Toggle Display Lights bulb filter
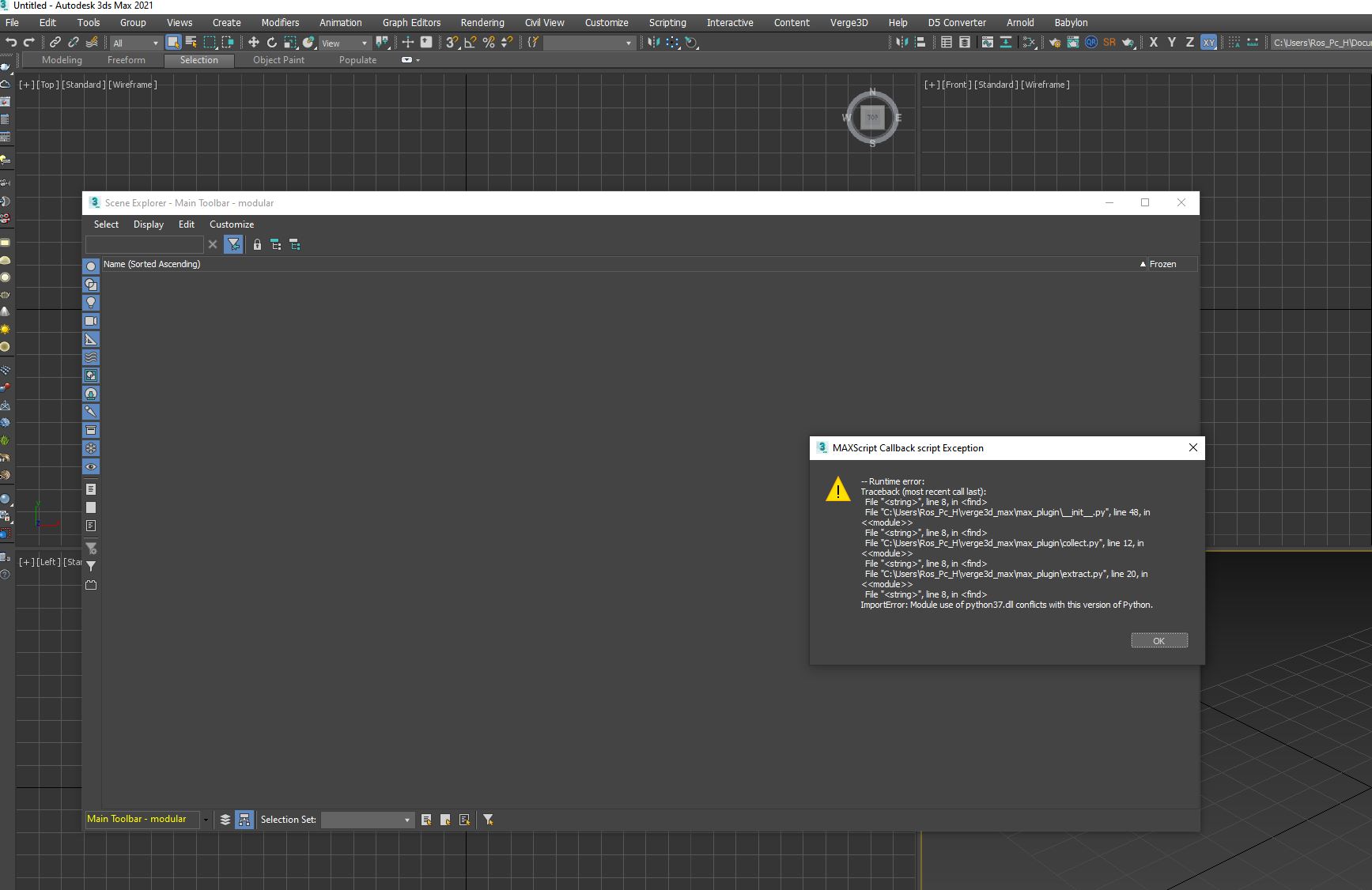 point(91,303)
